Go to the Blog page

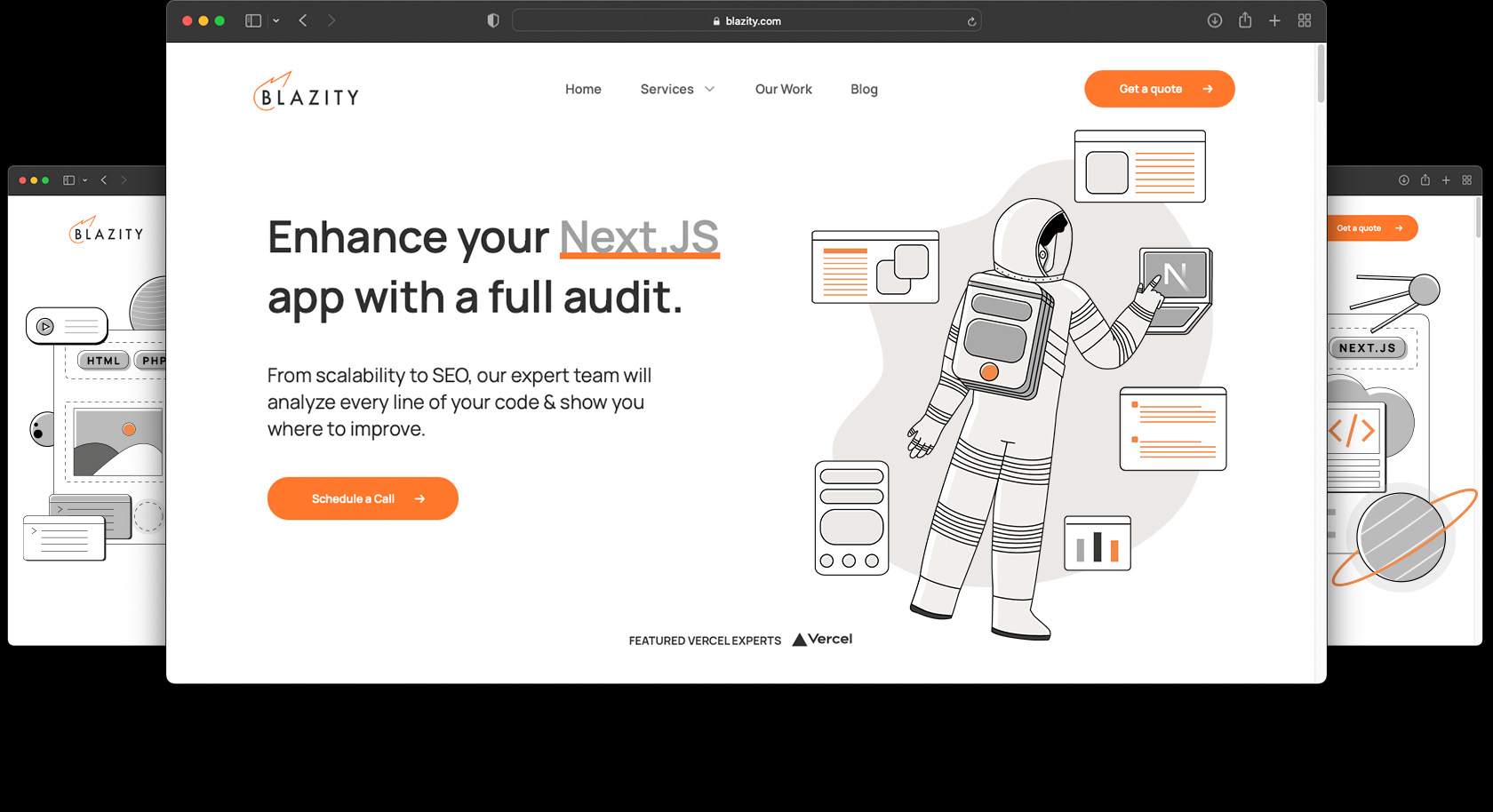coord(864,89)
